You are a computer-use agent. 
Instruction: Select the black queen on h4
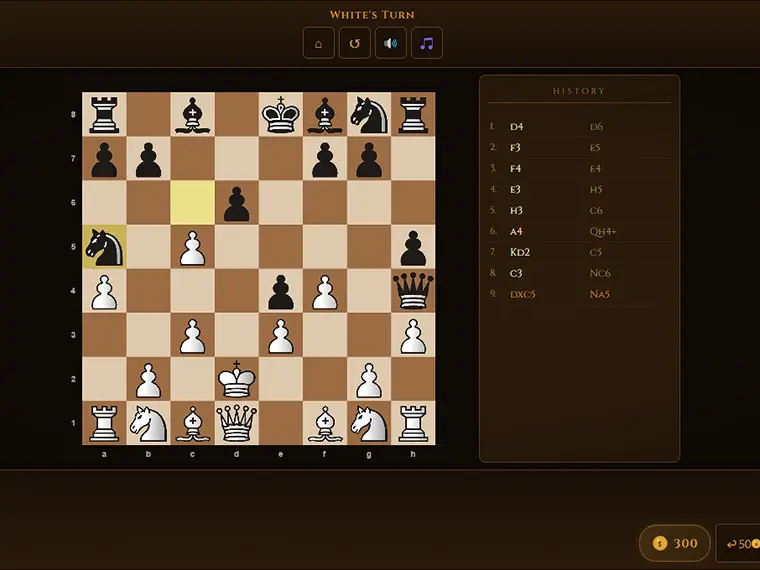coord(413,291)
